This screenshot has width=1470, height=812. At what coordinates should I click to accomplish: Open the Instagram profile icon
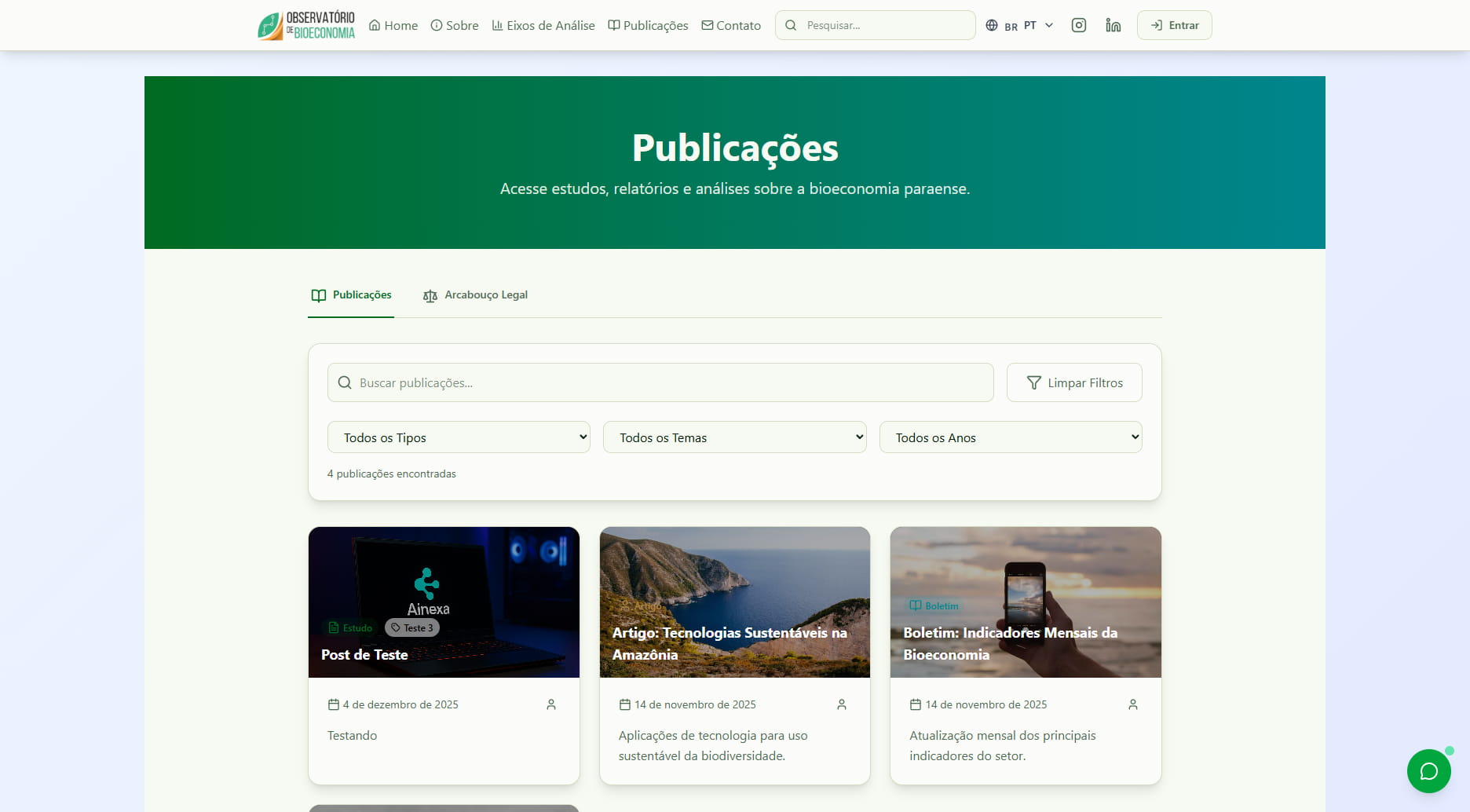1079,25
